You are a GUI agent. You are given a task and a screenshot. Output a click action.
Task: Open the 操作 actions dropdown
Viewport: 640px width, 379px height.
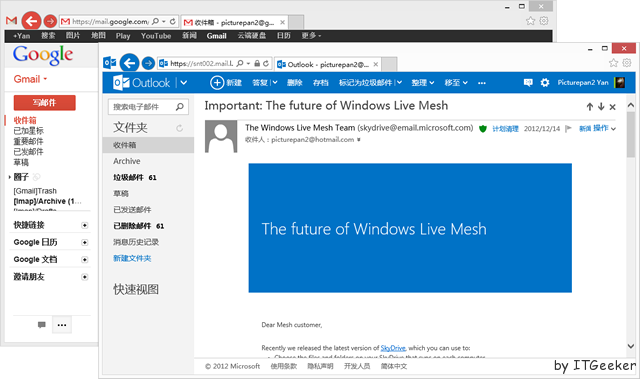pos(604,129)
